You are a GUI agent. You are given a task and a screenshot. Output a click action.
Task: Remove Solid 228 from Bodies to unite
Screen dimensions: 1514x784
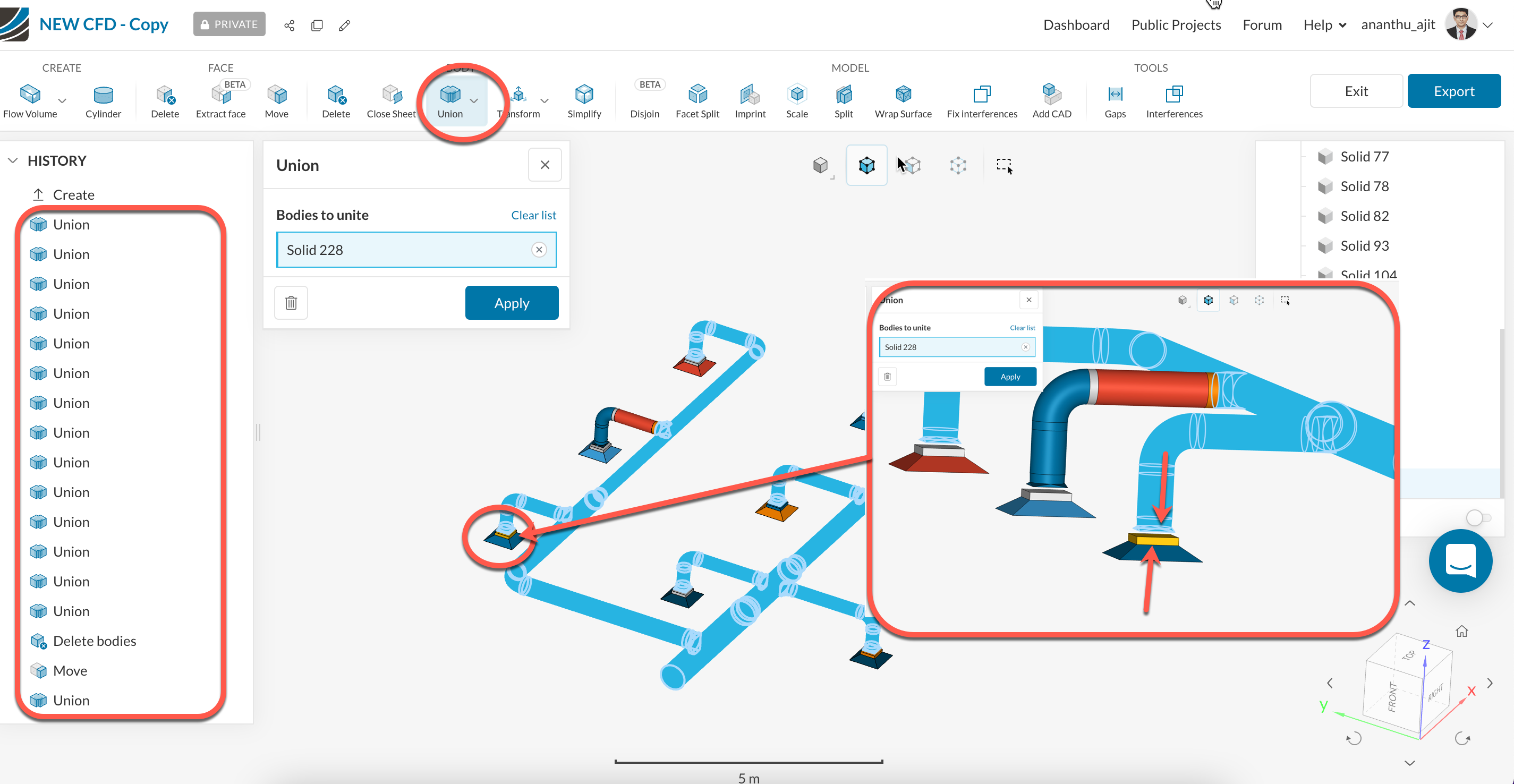tap(538, 249)
